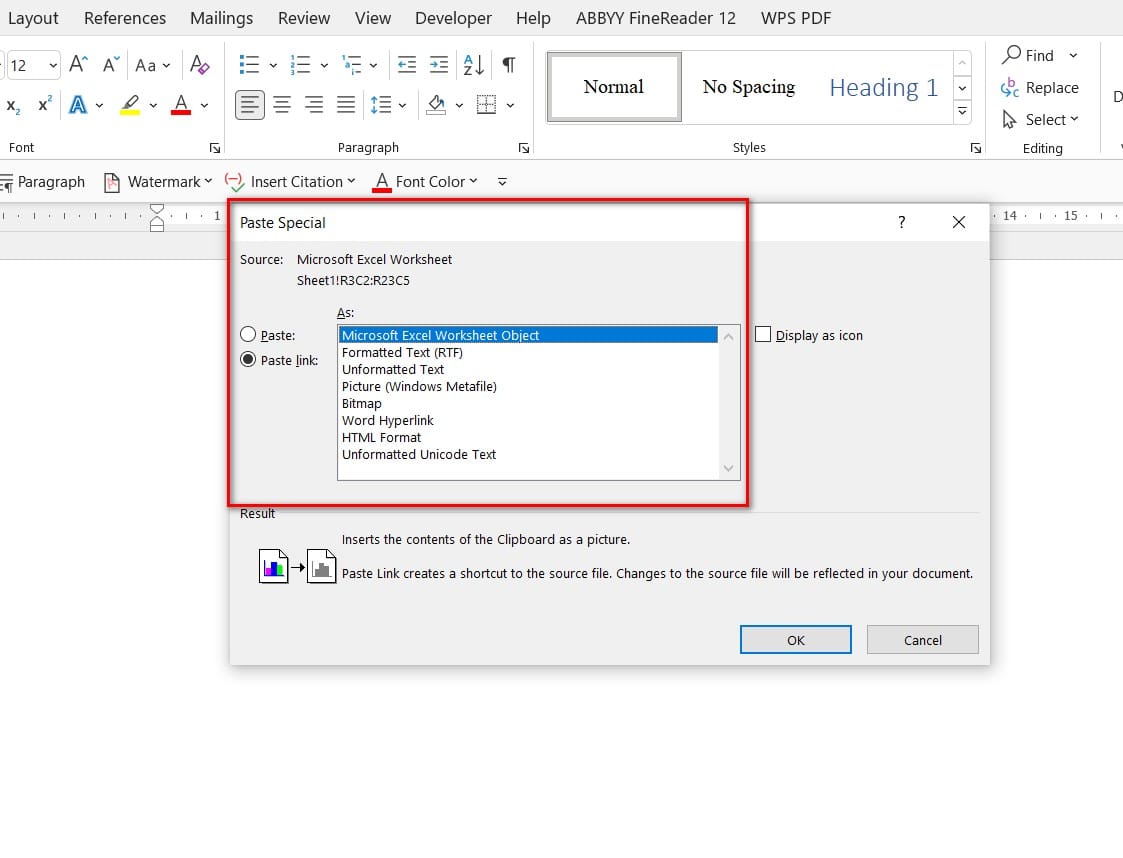Switch to the Review tab
The width and height of the screenshot is (1123, 858).
(x=304, y=18)
